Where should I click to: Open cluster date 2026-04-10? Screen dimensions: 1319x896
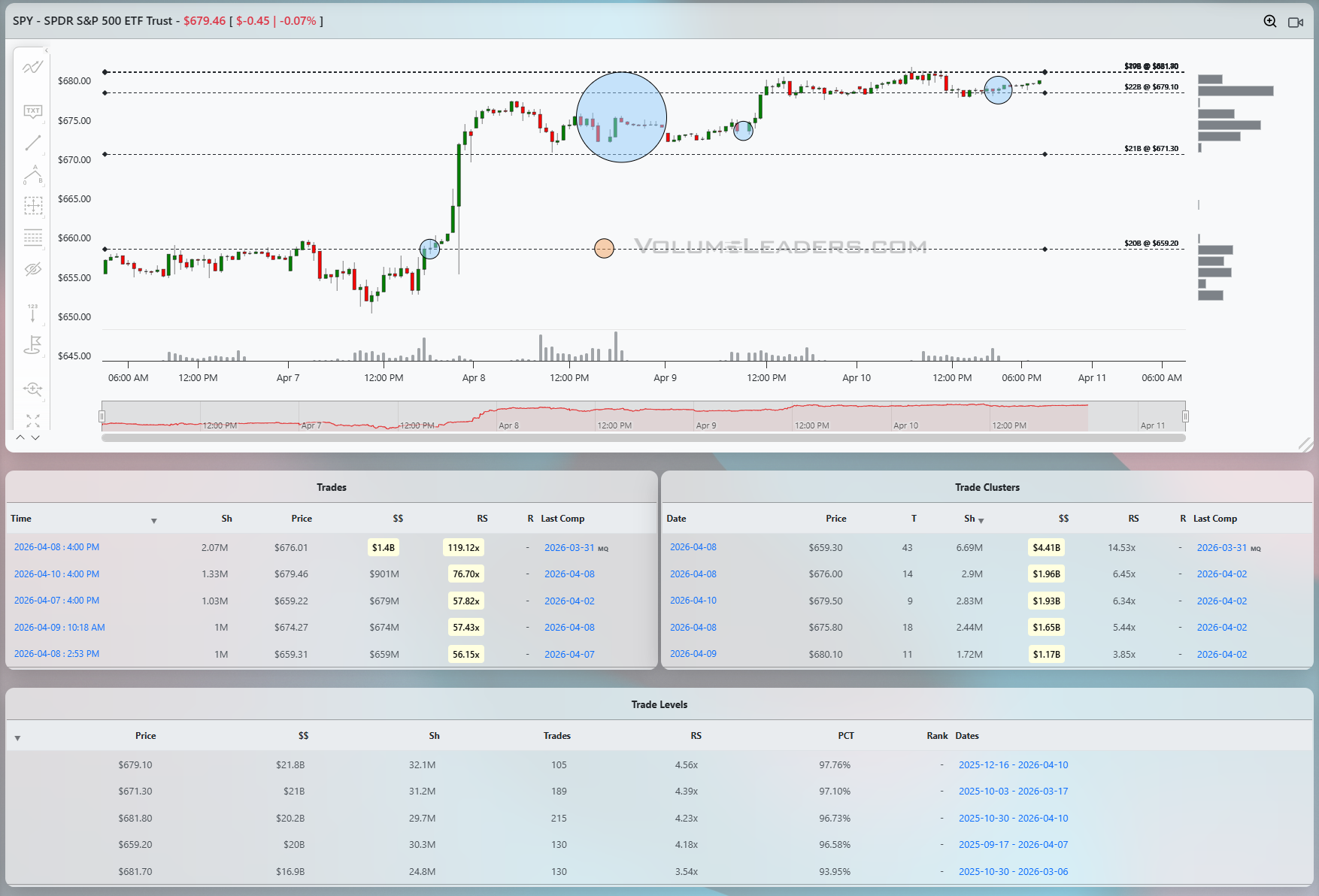point(693,601)
